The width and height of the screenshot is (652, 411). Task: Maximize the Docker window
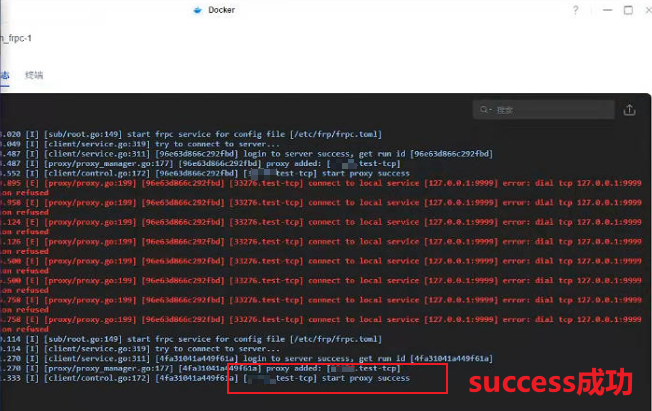627,10
